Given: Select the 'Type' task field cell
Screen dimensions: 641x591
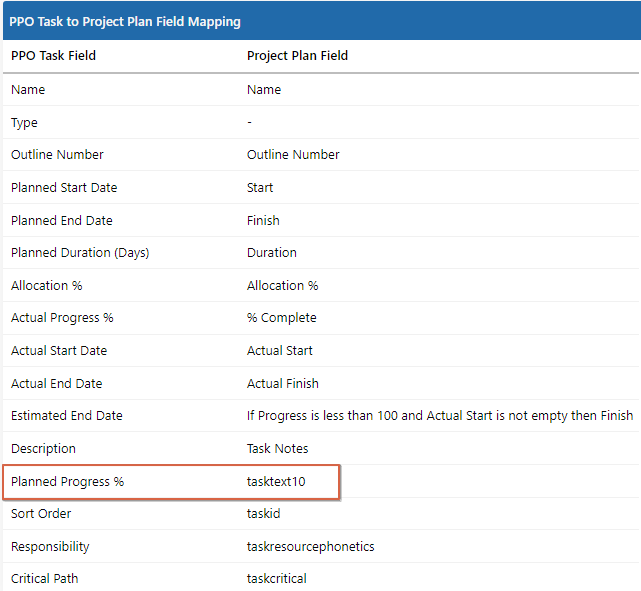Looking at the screenshot, I should [x=24, y=123].
